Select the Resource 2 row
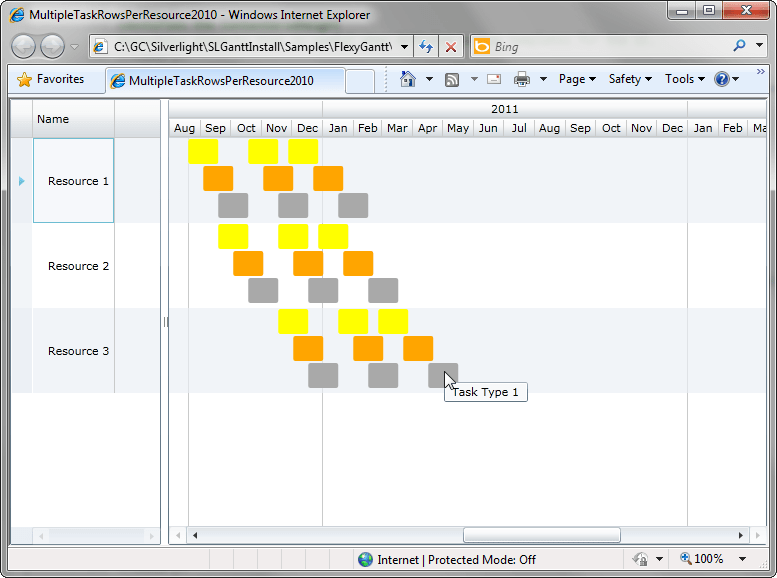The image size is (777, 578). [73, 266]
